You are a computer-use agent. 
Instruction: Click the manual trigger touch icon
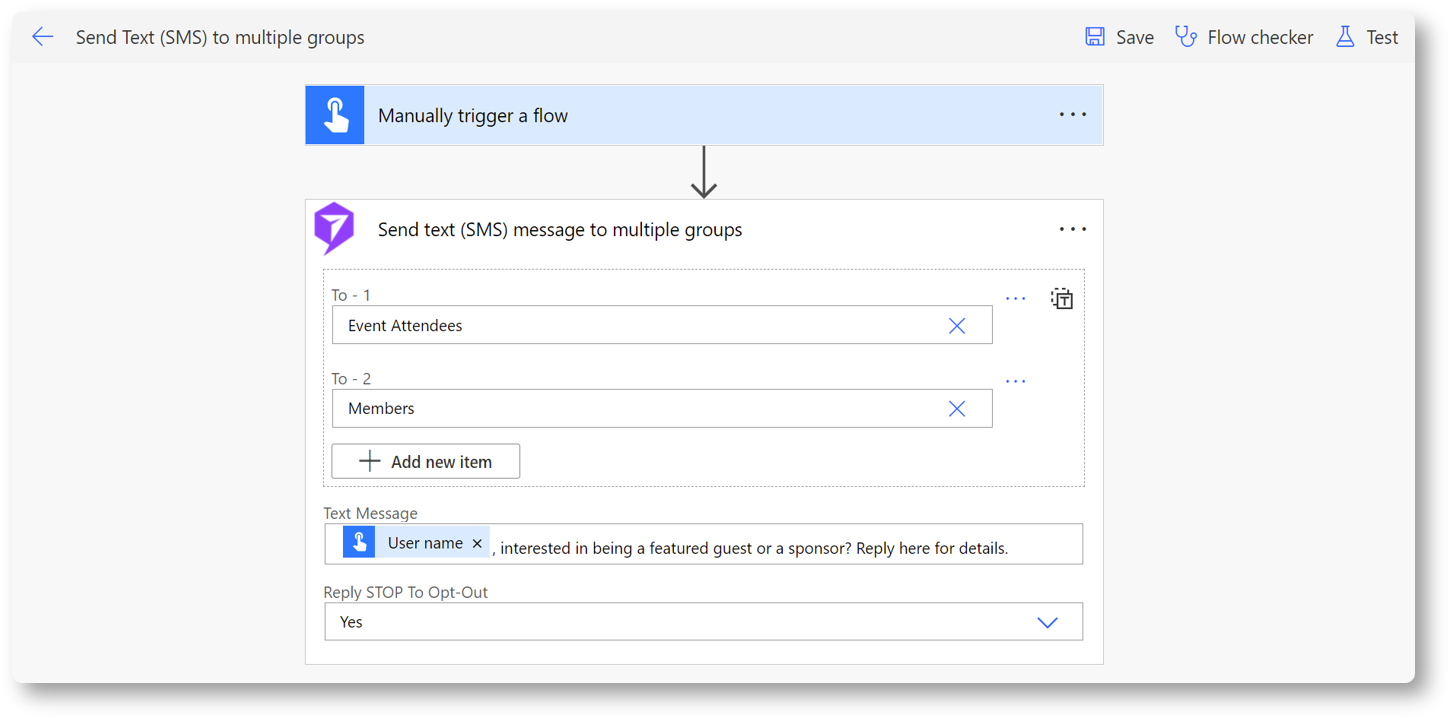pyautogui.click(x=335, y=116)
